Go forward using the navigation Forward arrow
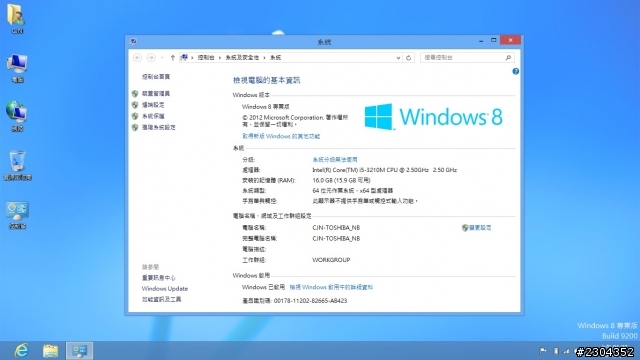 [151, 58]
